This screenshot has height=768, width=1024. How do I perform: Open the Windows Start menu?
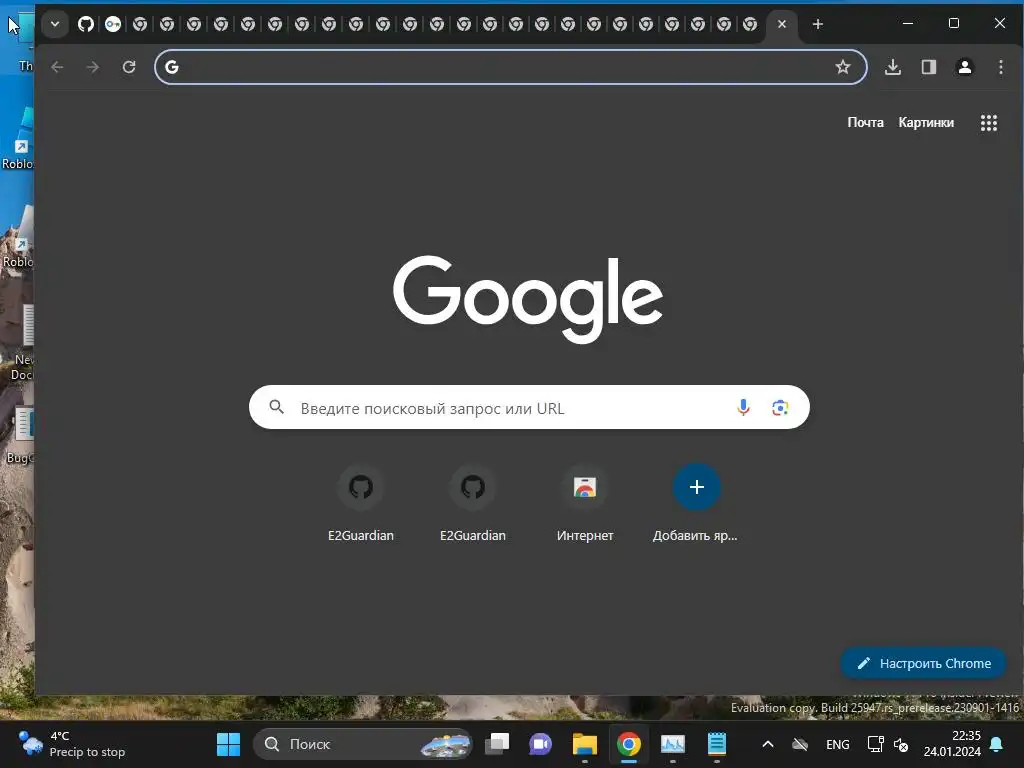(x=229, y=744)
